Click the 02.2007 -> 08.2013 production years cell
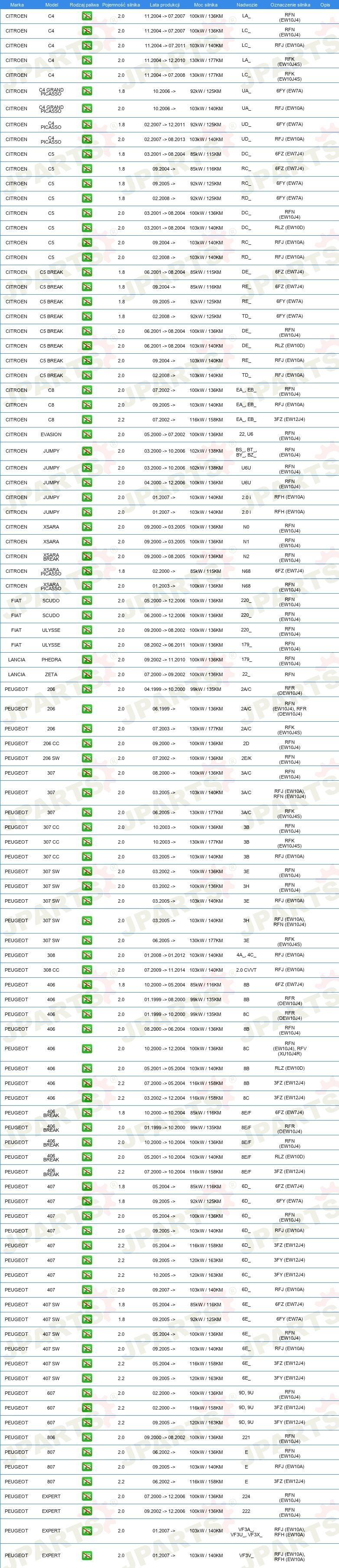This screenshot has height=1568, width=339. pos(165,139)
